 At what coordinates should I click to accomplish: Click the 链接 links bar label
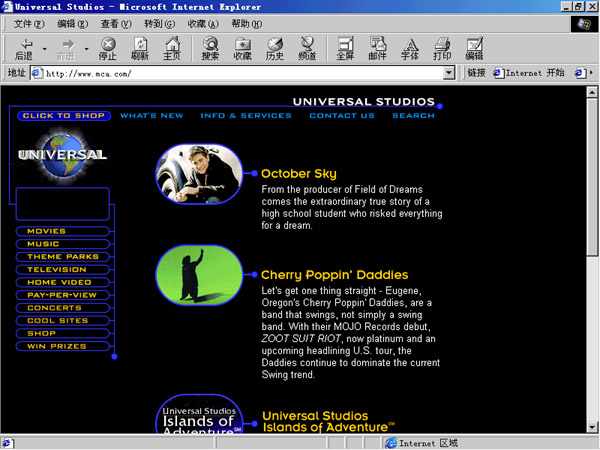coord(476,73)
